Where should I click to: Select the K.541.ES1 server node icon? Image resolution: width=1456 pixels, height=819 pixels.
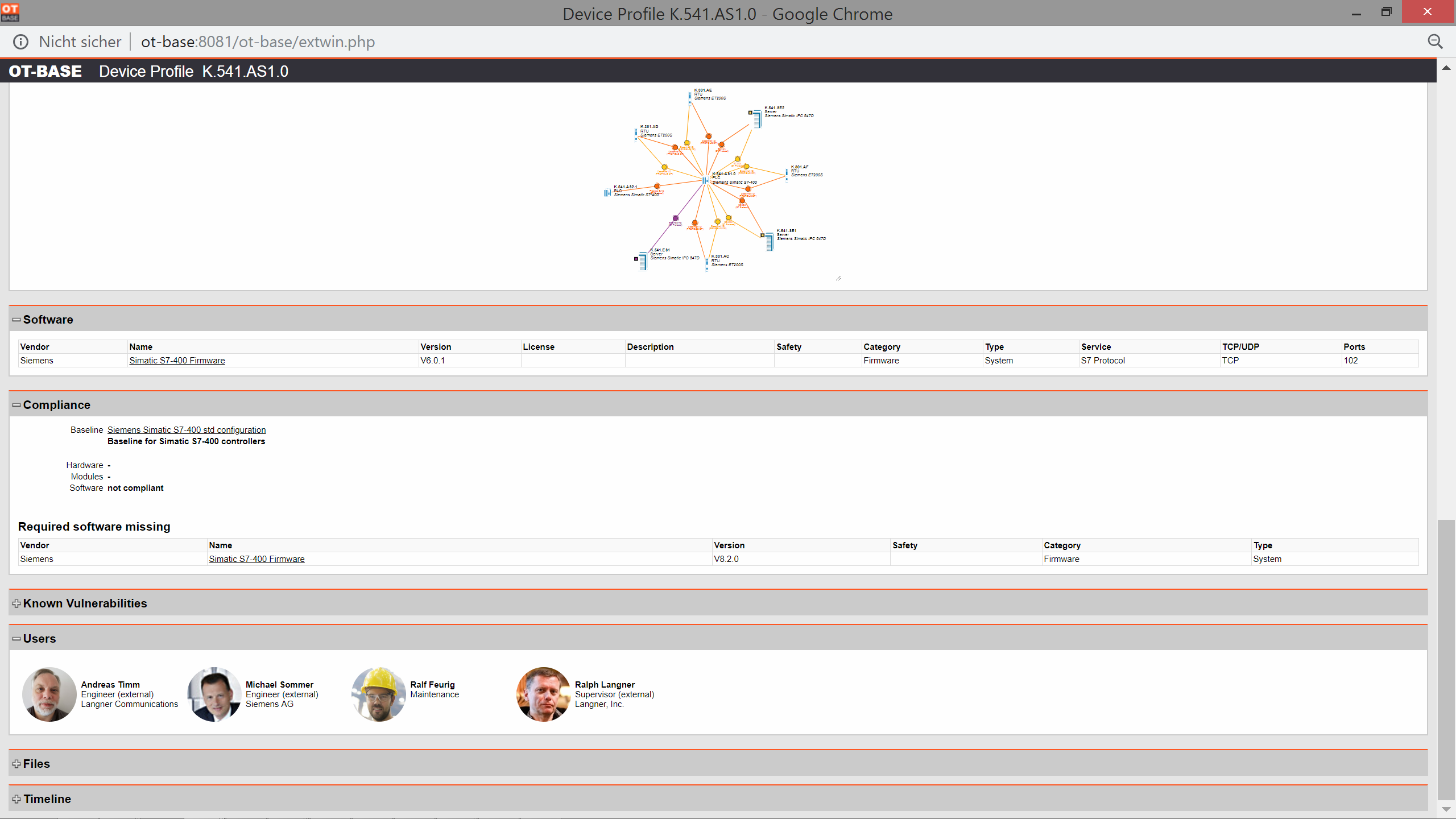(643, 261)
